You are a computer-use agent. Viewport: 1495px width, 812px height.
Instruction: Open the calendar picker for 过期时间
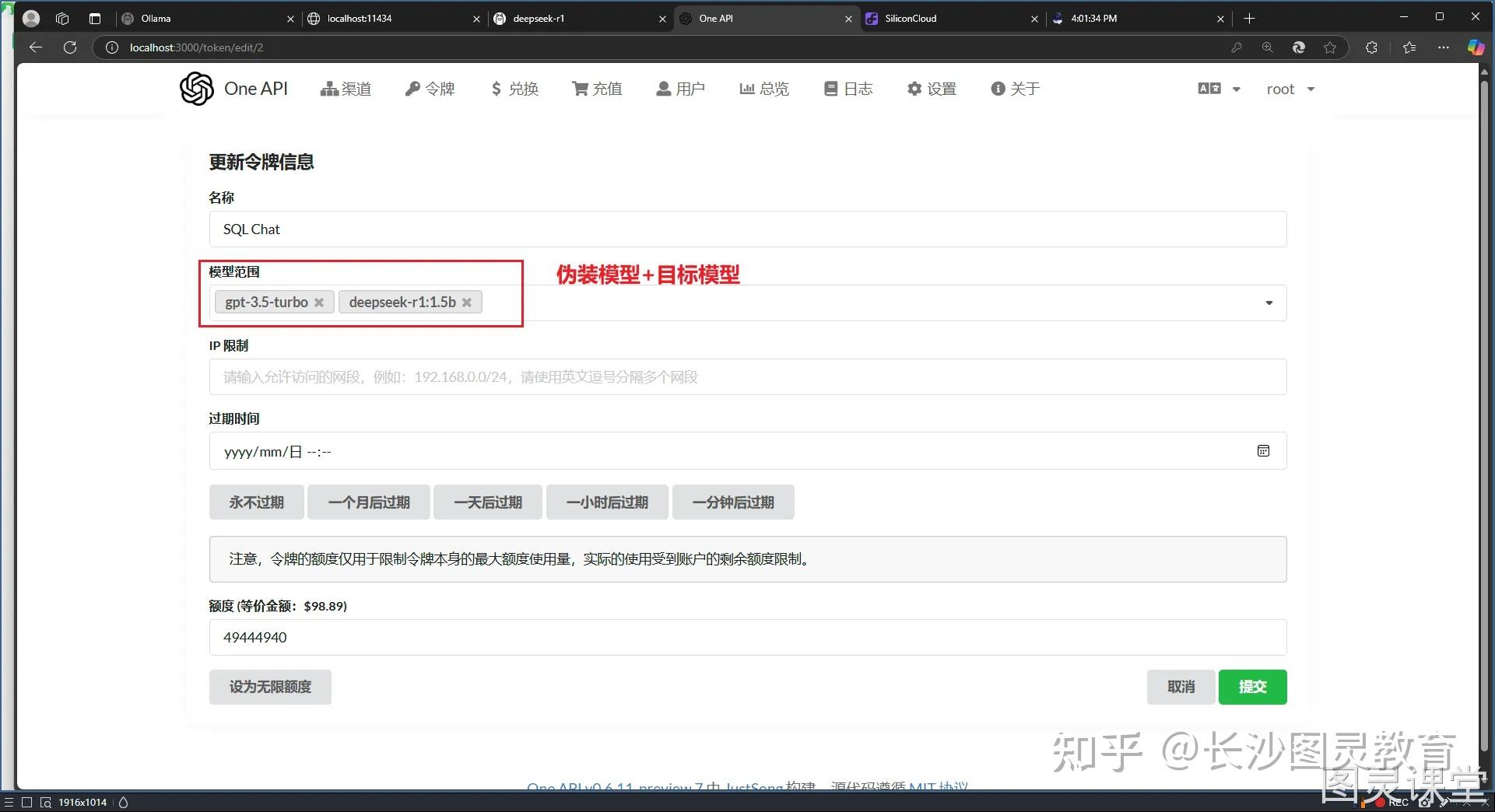(x=1263, y=451)
